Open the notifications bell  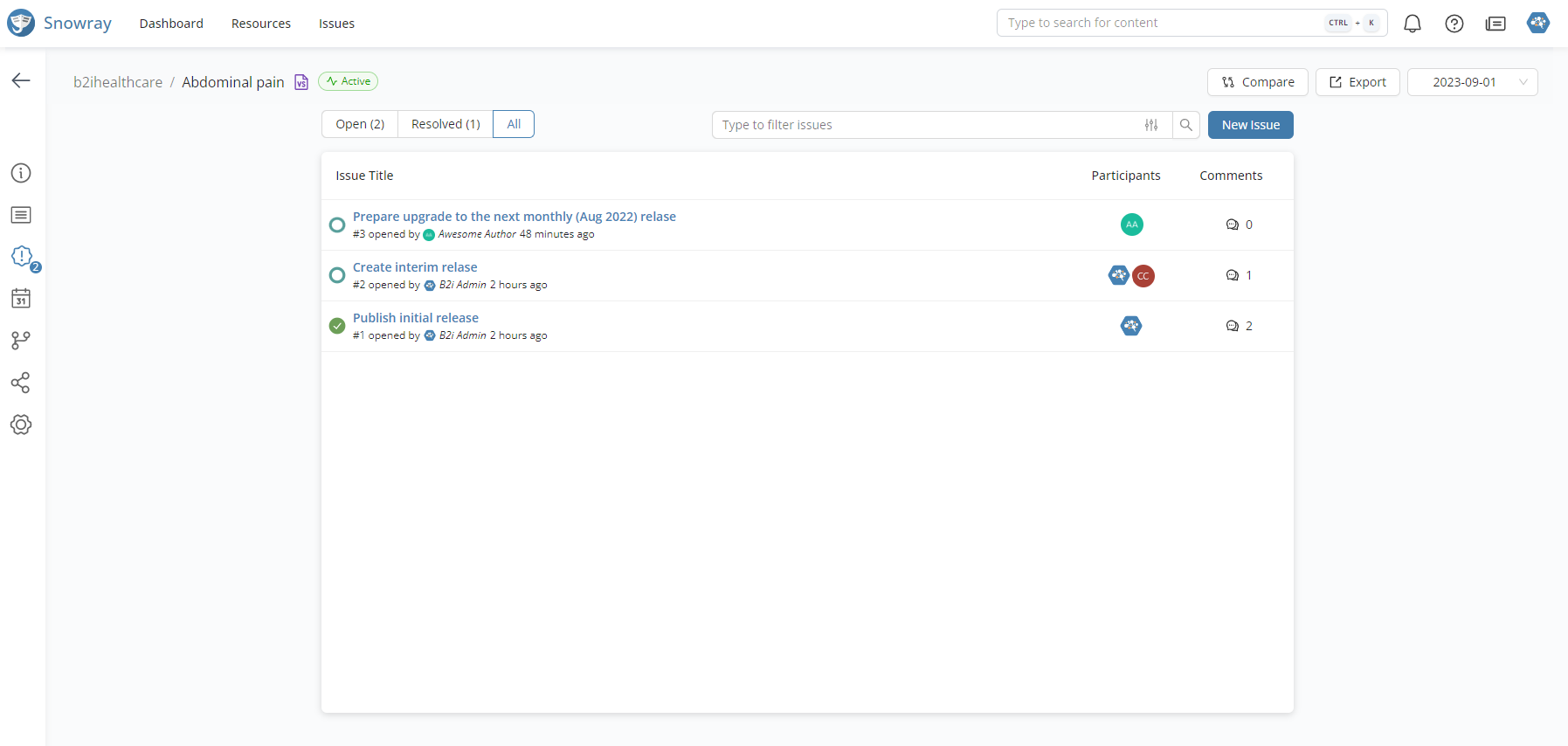[1412, 24]
